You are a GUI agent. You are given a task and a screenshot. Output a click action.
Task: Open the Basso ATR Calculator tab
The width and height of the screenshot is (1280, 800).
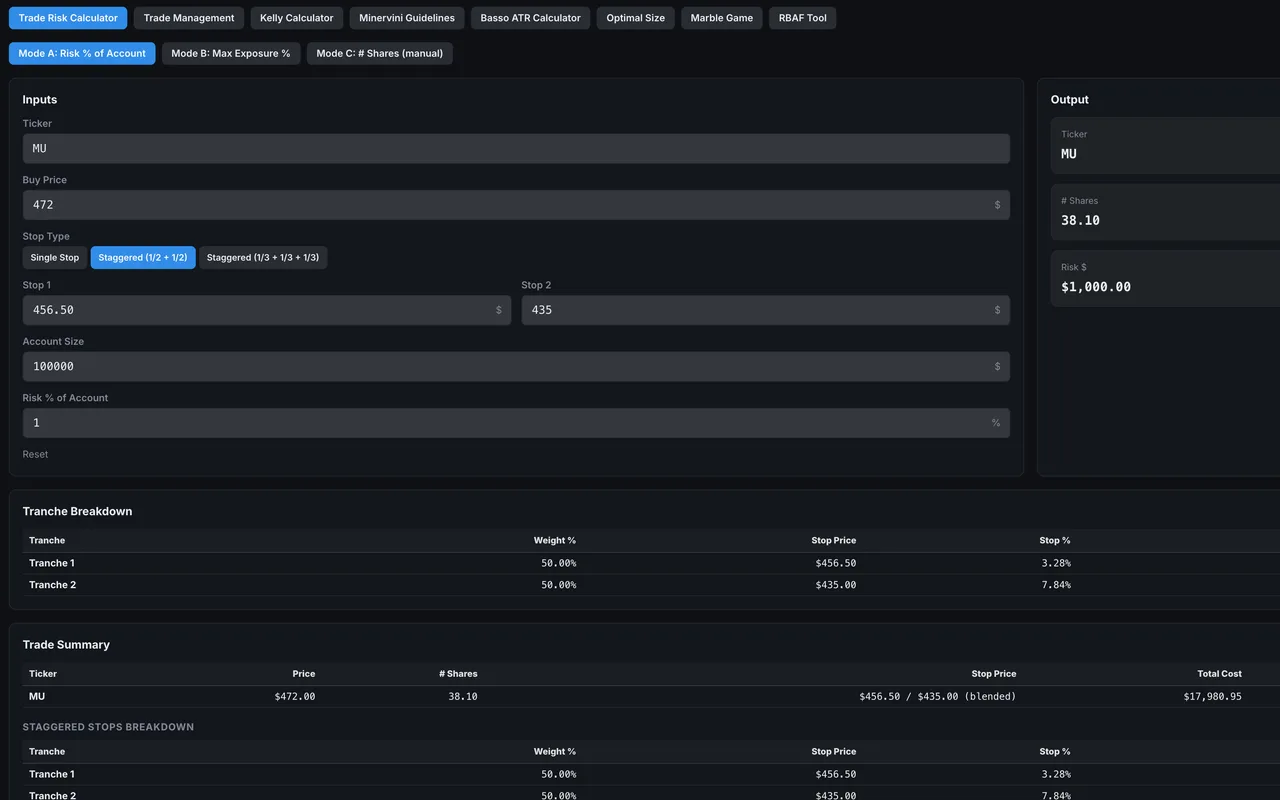click(x=530, y=18)
